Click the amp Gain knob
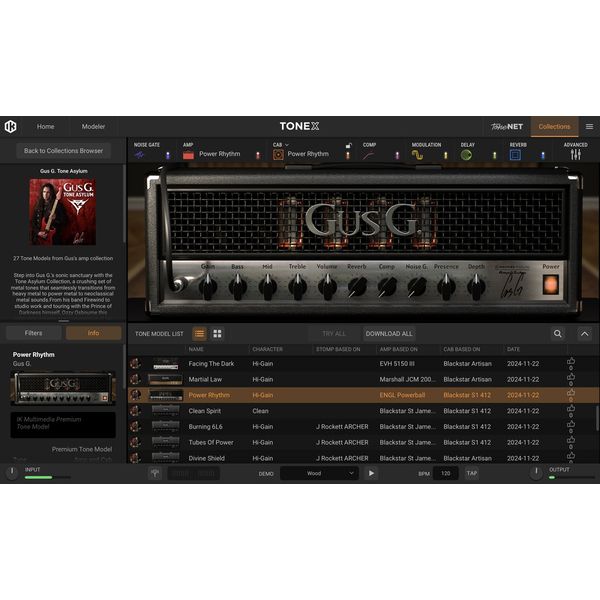The width and height of the screenshot is (600, 600). point(208,287)
